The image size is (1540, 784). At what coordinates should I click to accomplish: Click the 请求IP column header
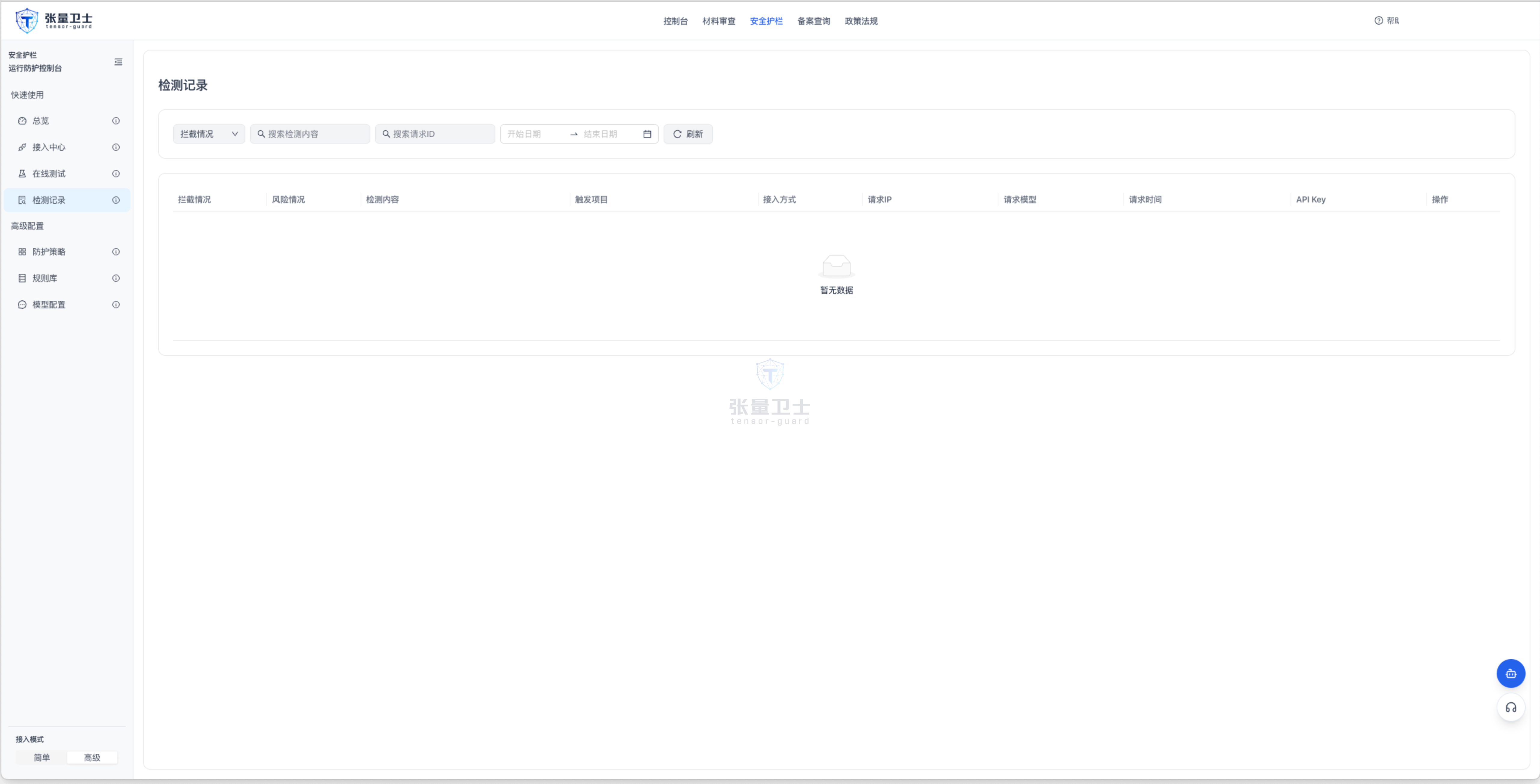tap(879, 199)
